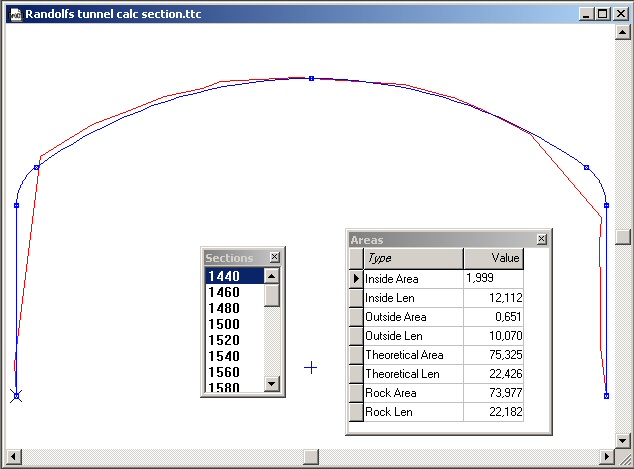Close the Areas panel
Viewport: 634px width, 469px height.
tap(542, 239)
